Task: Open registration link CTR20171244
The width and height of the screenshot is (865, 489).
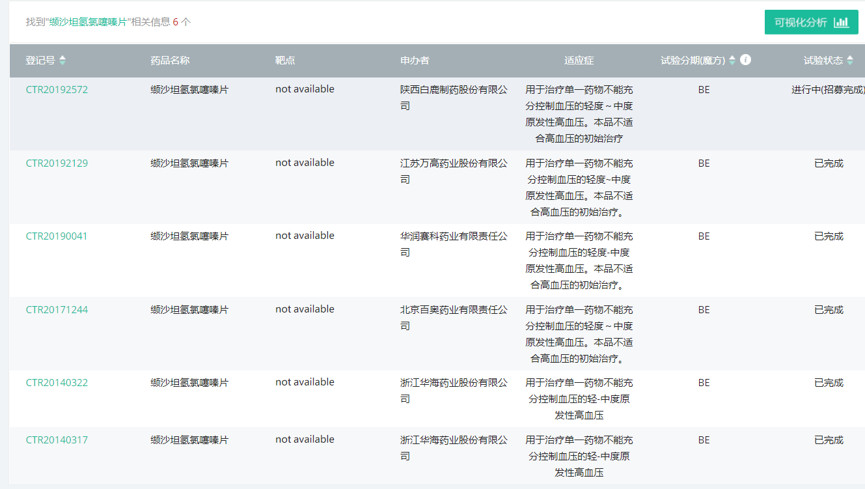Action: (x=57, y=310)
